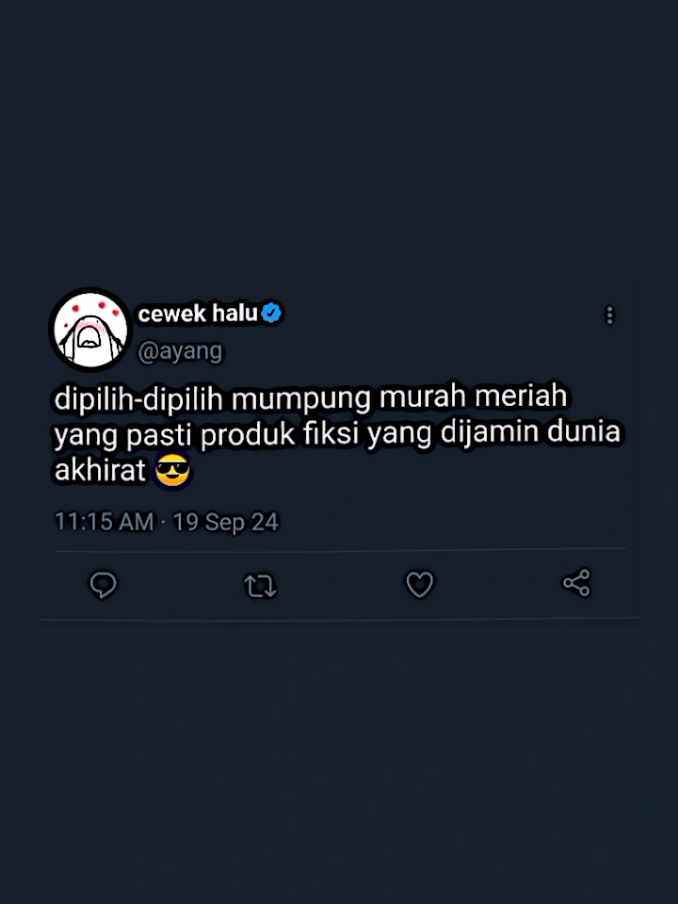Open the @ayang handle link
678x904 pixels.
[180, 351]
